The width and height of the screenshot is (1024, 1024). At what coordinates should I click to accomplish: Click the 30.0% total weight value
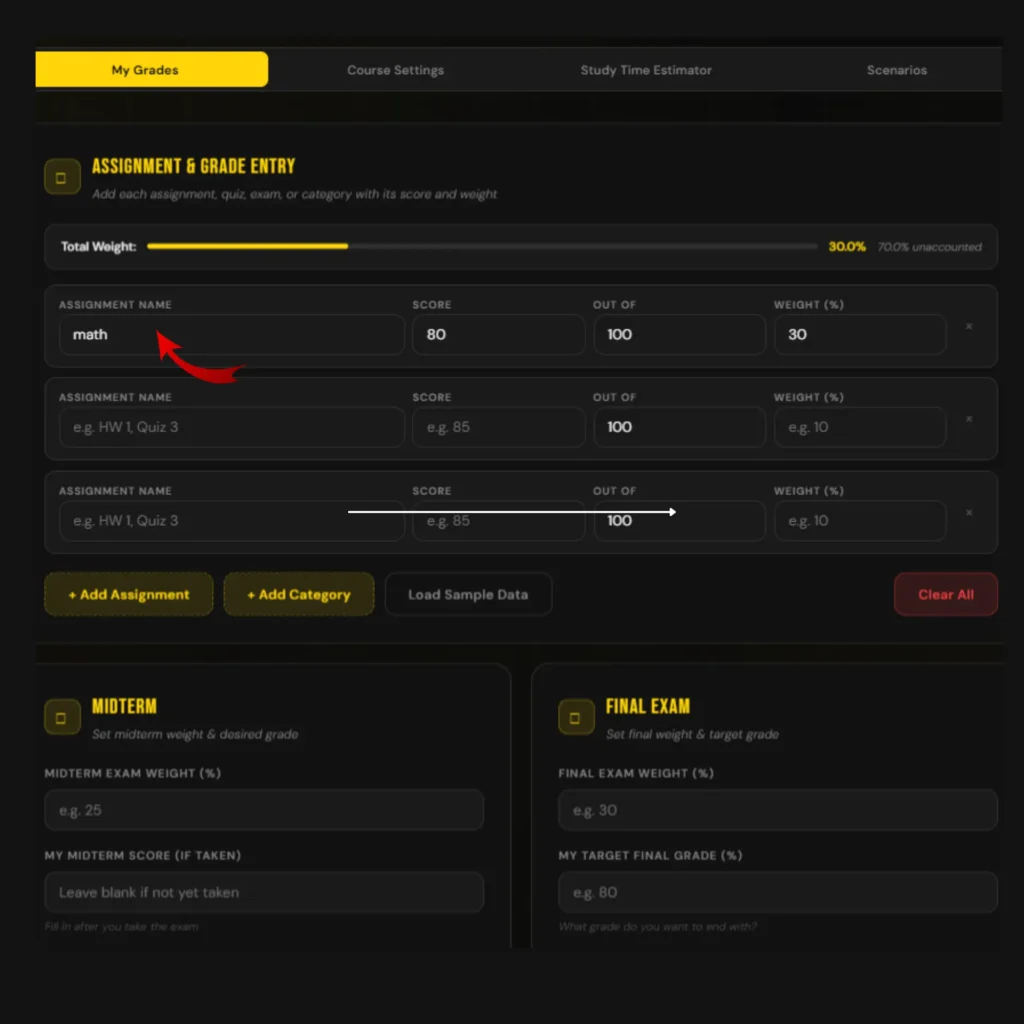[x=846, y=247]
